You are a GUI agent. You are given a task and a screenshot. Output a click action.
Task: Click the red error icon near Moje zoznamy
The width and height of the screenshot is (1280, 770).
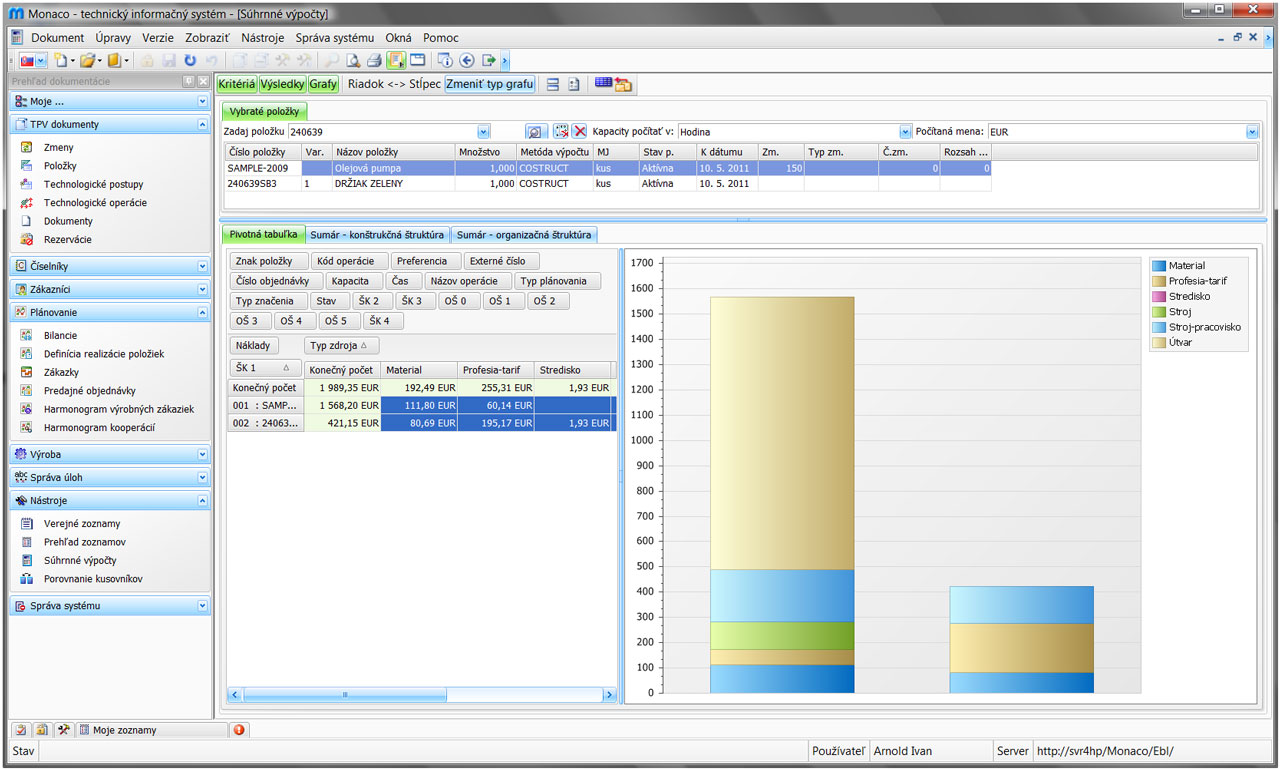pyautogui.click(x=239, y=730)
